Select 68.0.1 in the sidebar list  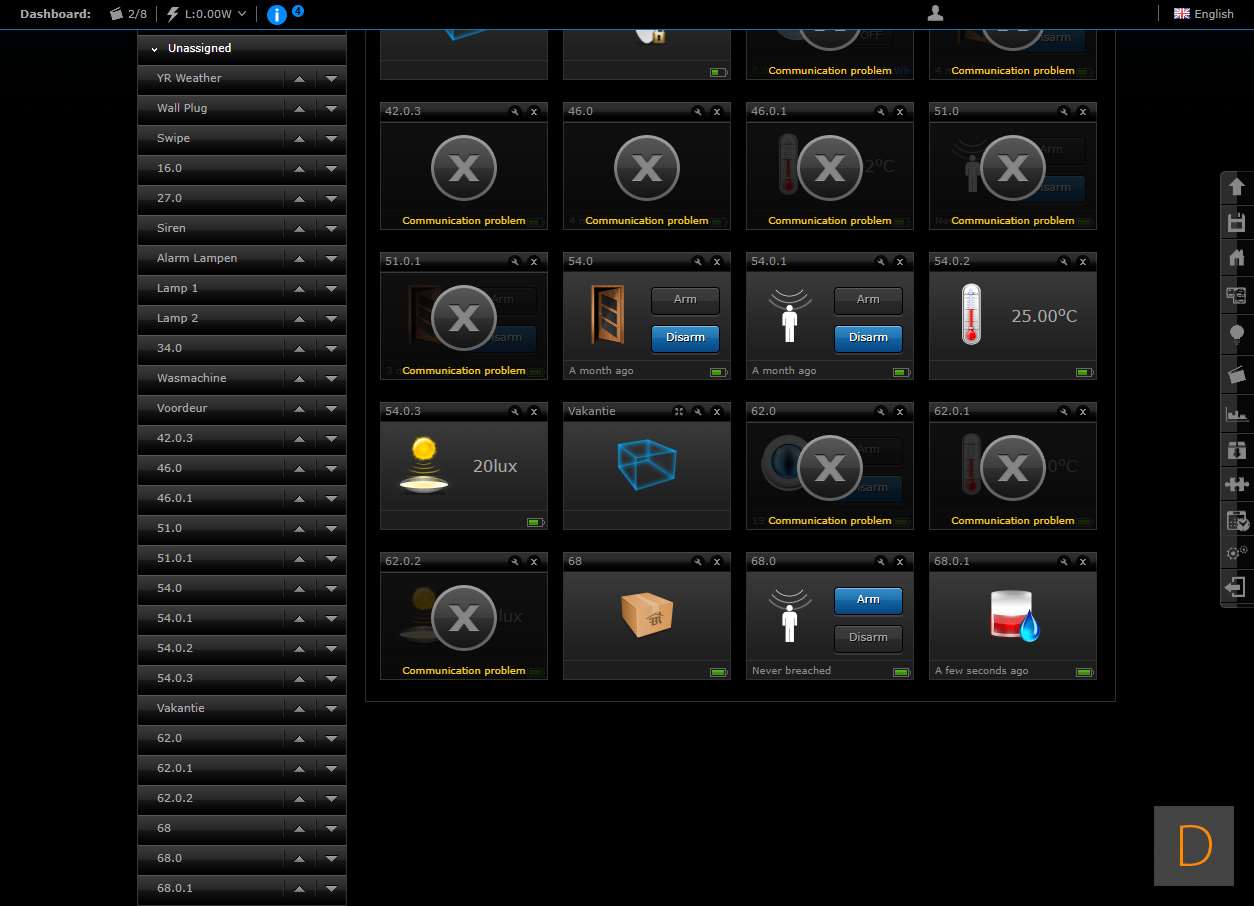175,888
